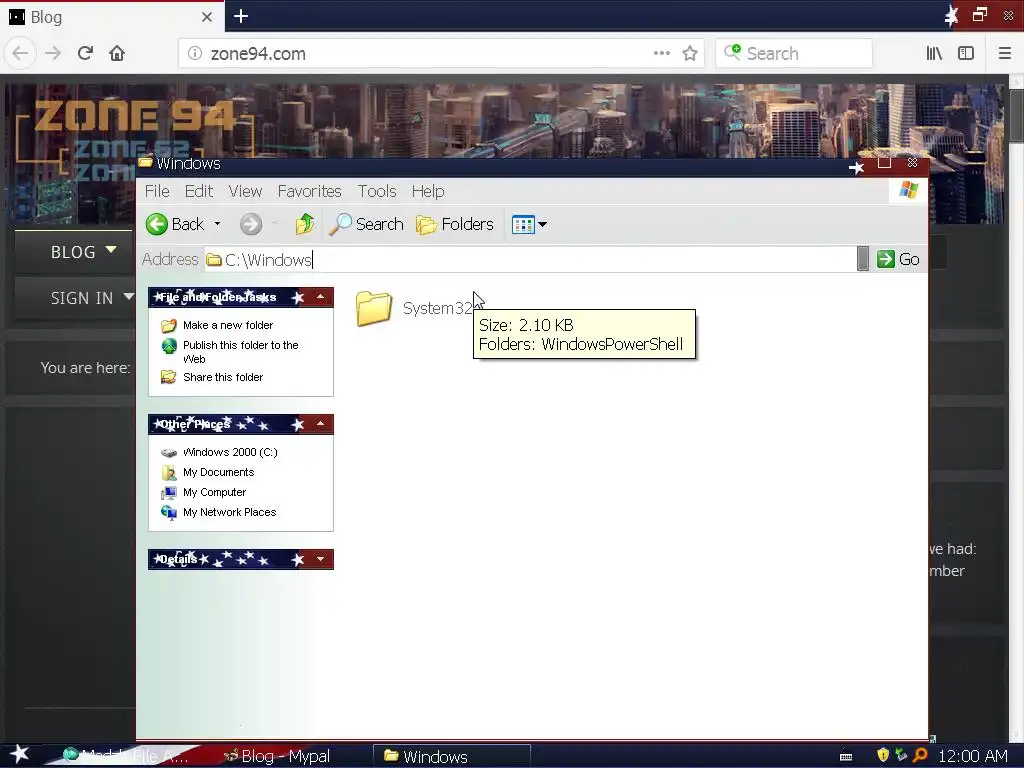Open a new browser tab
This screenshot has width=1024, height=768.
tap(241, 16)
